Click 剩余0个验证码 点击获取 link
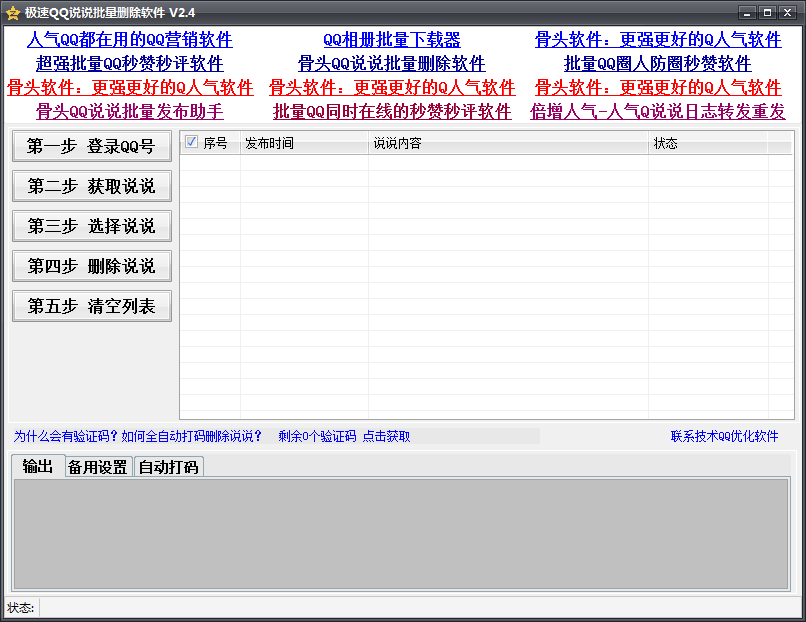The height and width of the screenshot is (622, 806). coord(344,436)
